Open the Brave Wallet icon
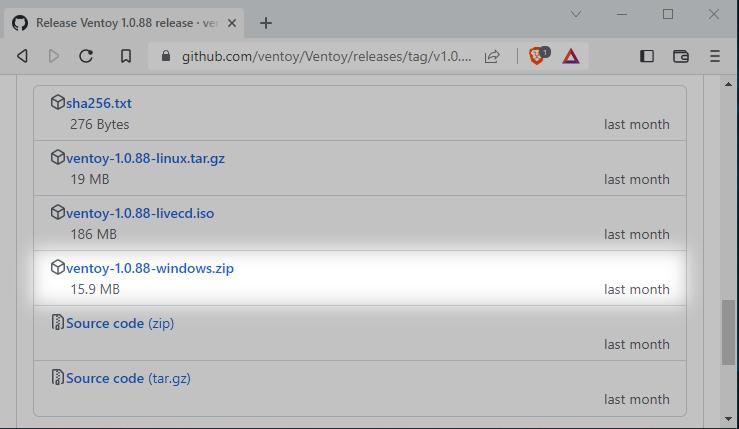This screenshot has height=429, width=739. click(681, 56)
